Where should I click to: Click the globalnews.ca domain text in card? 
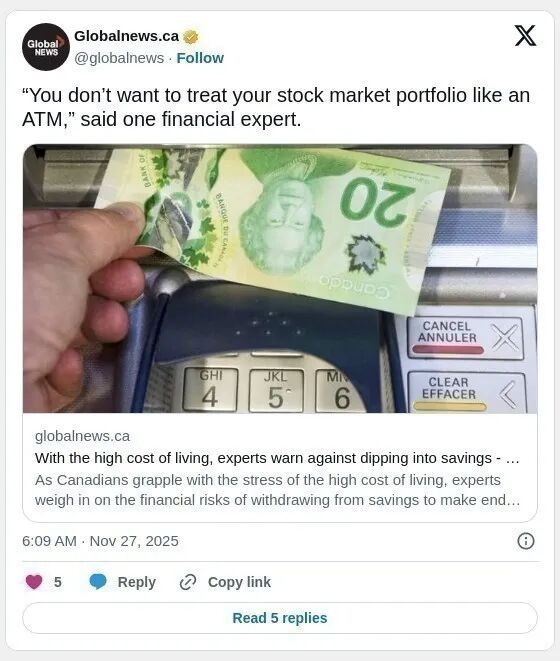[x=82, y=436]
